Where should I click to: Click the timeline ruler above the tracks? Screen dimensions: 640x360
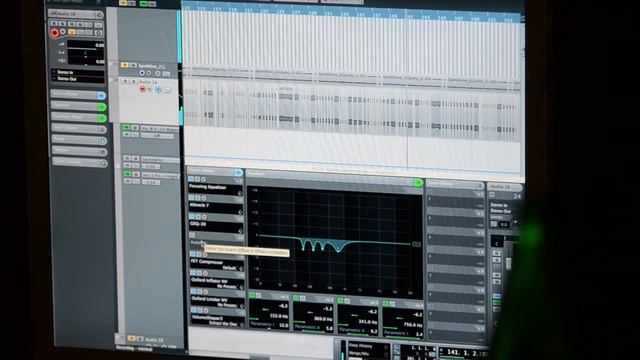click(351, 11)
